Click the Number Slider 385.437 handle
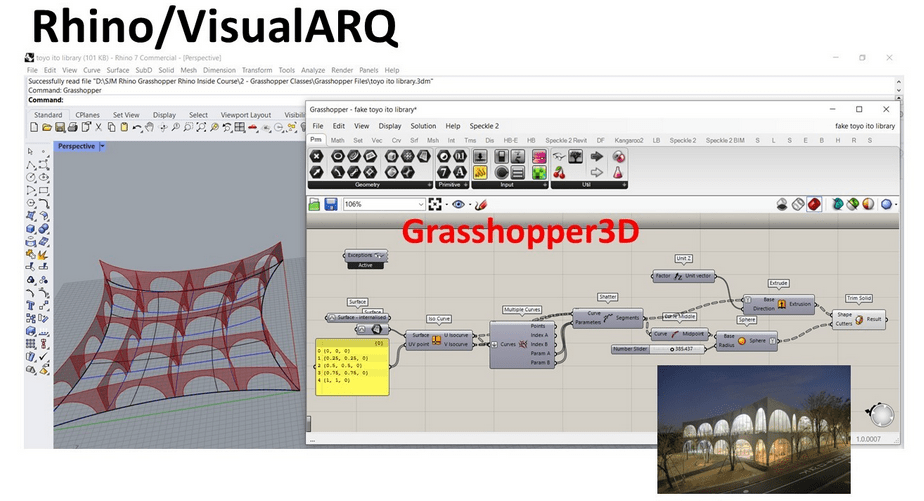 pos(672,348)
